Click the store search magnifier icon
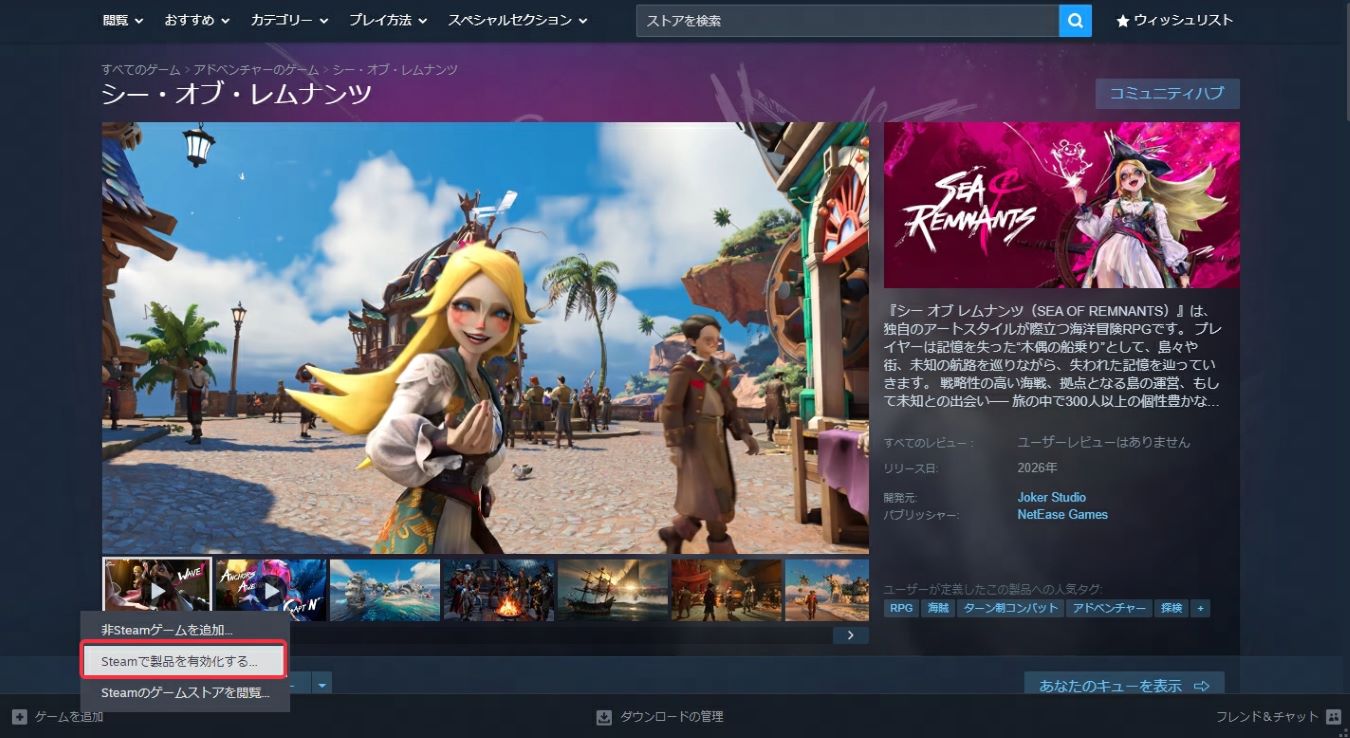The image size is (1350, 738). tap(1075, 21)
